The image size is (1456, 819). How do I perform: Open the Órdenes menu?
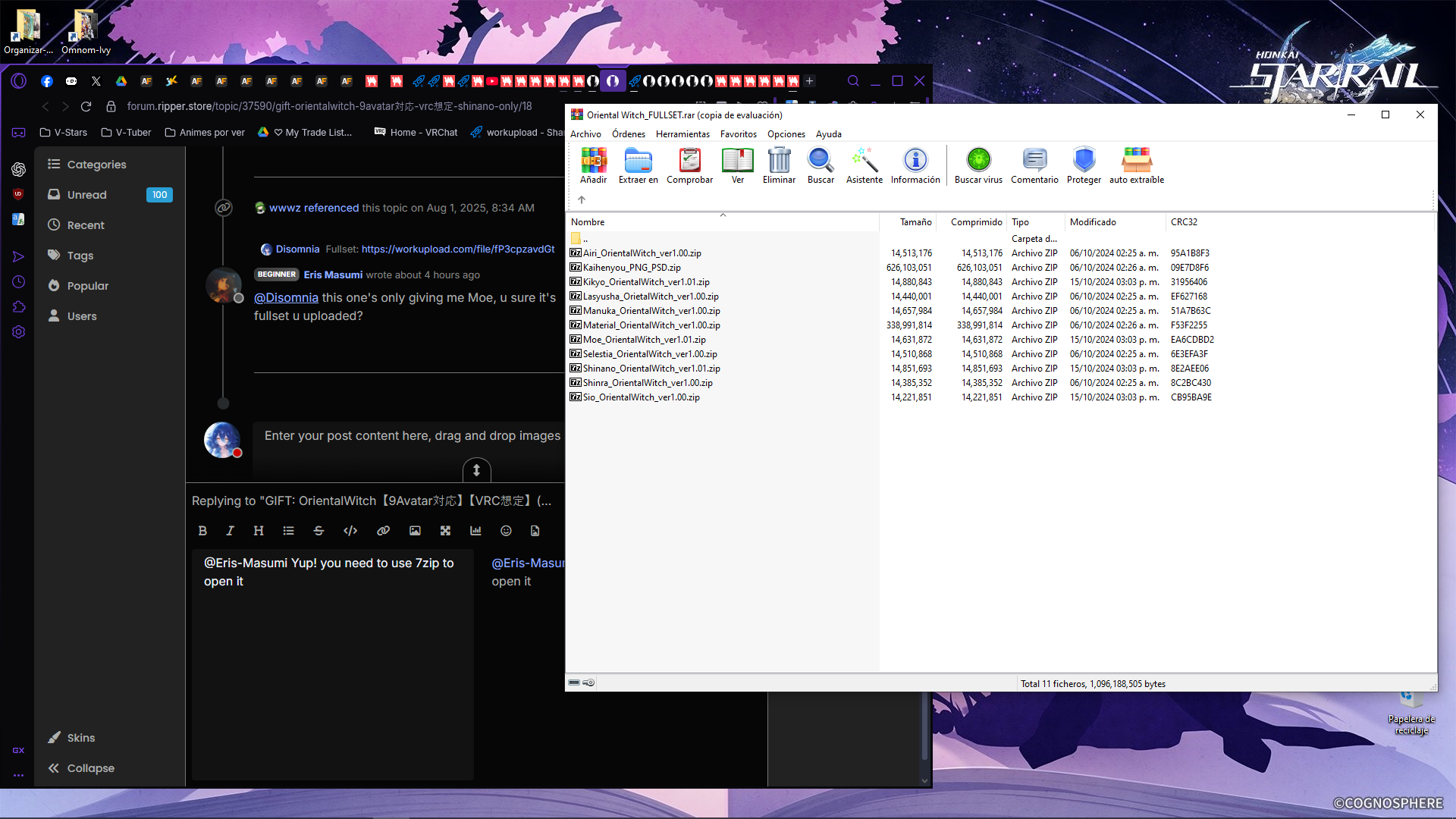(629, 134)
